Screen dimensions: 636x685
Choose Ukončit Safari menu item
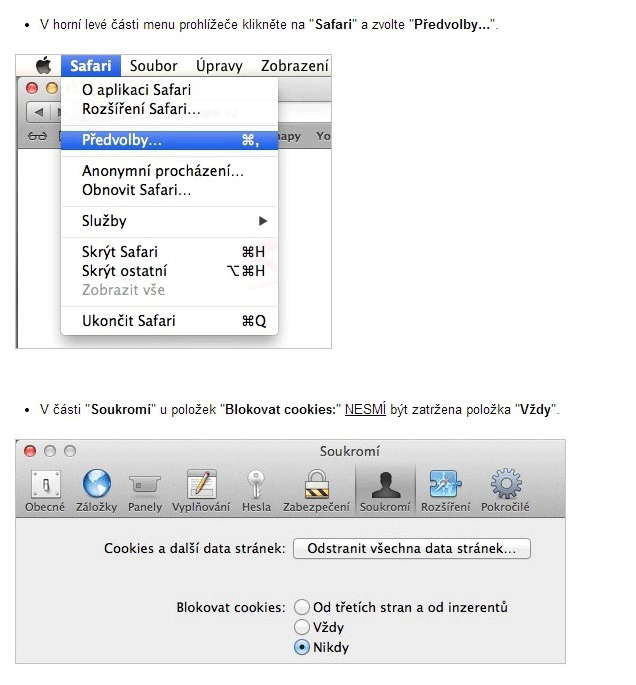169,321
